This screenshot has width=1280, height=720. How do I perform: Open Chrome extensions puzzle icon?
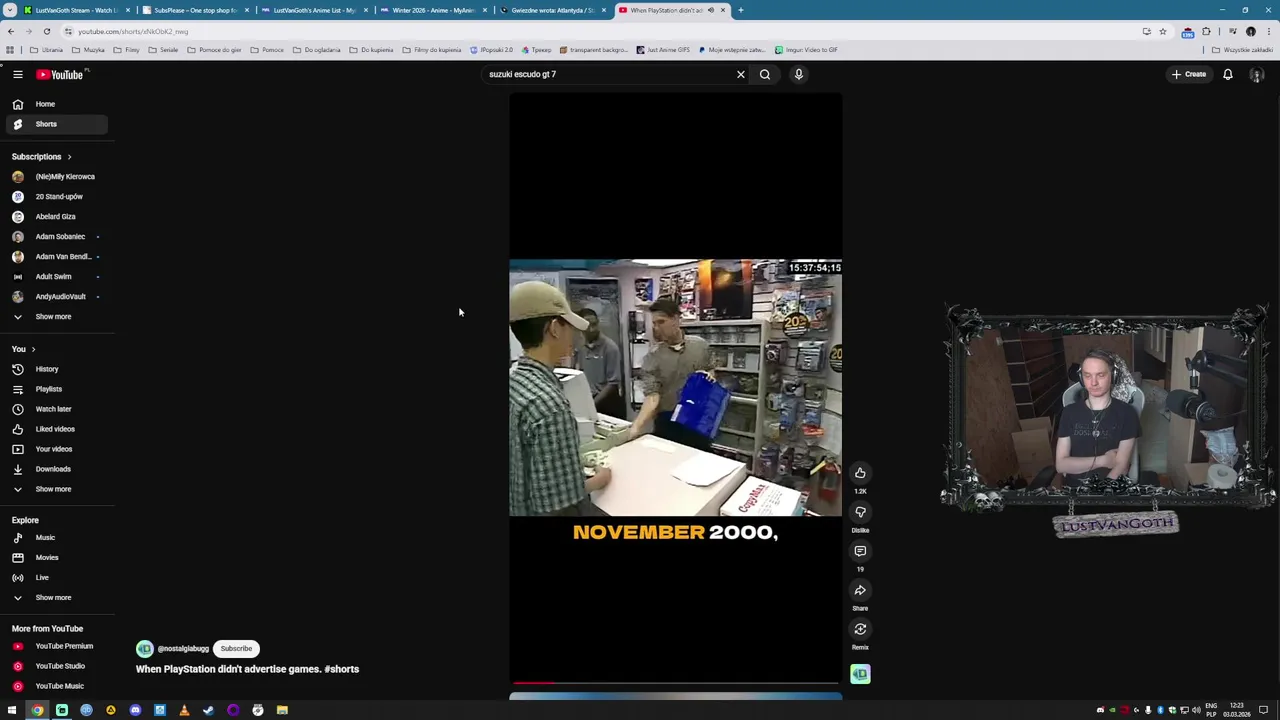click(1206, 31)
